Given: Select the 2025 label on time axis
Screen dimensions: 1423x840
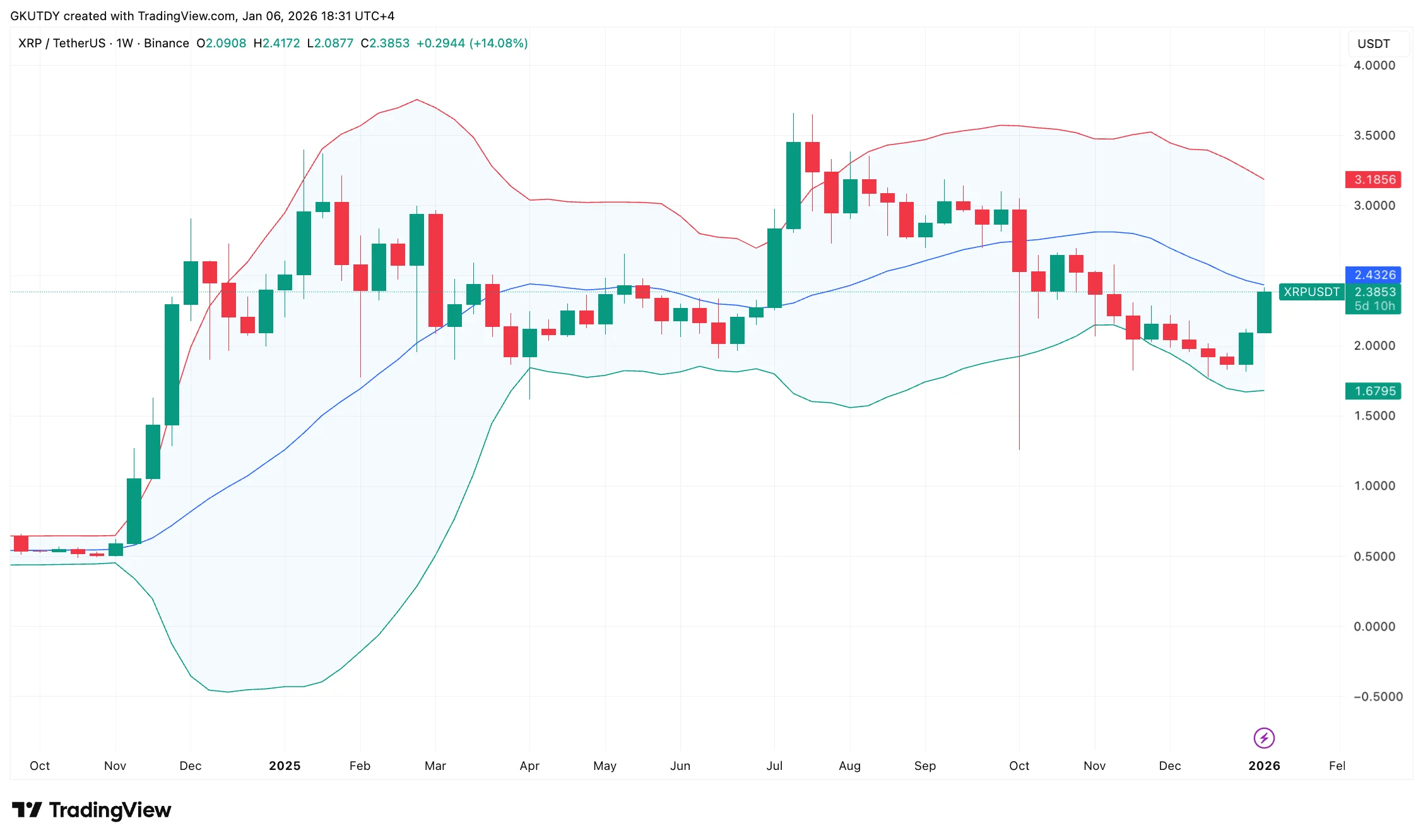Looking at the screenshot, I should [x=285, y=766].
